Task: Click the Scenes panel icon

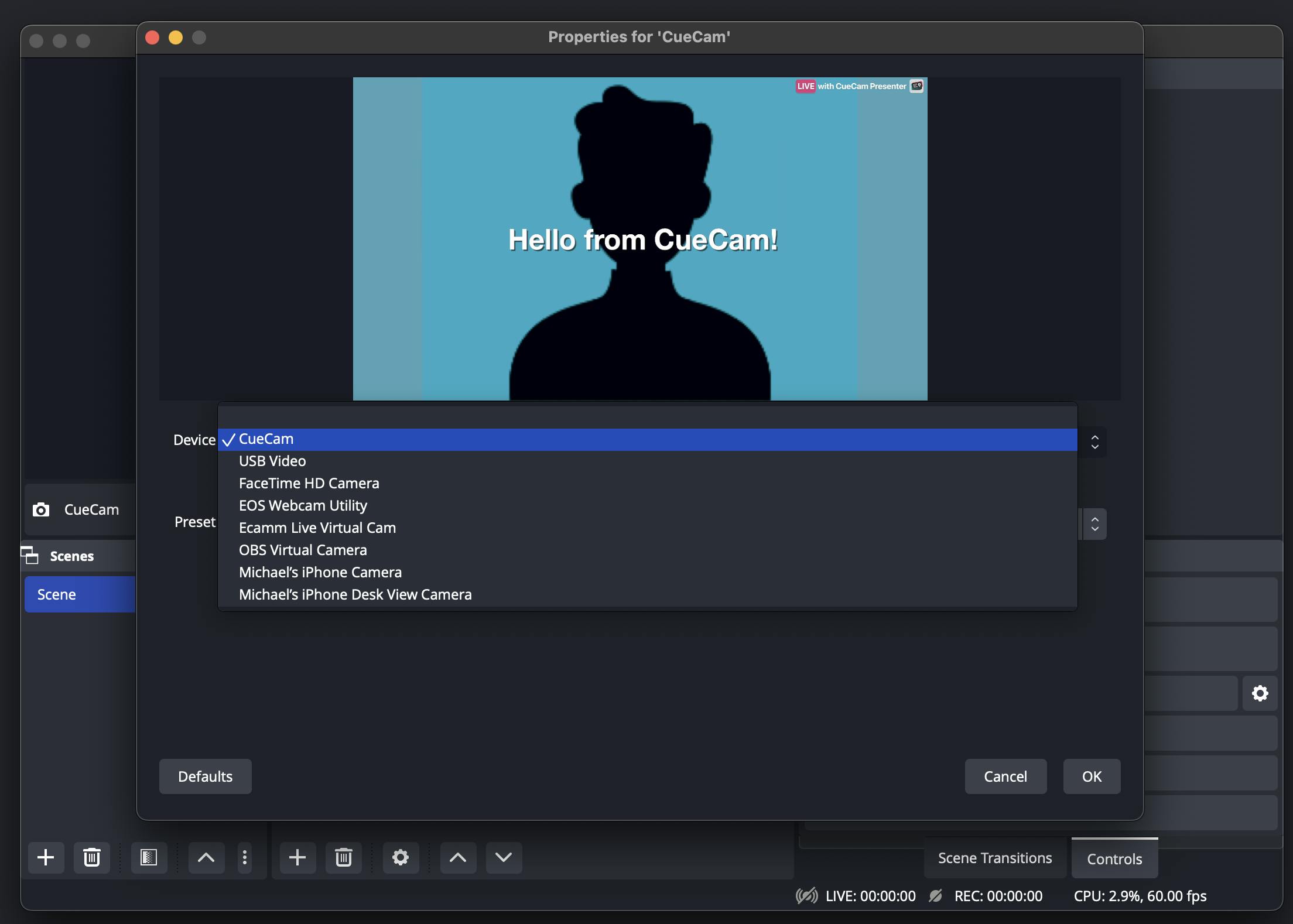Action: (30, 554)
